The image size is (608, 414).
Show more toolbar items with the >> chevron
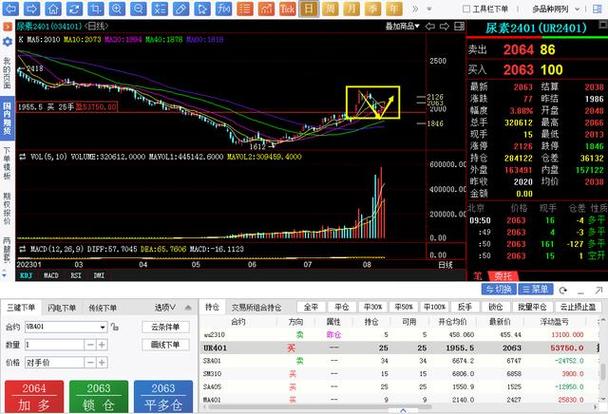415,9
